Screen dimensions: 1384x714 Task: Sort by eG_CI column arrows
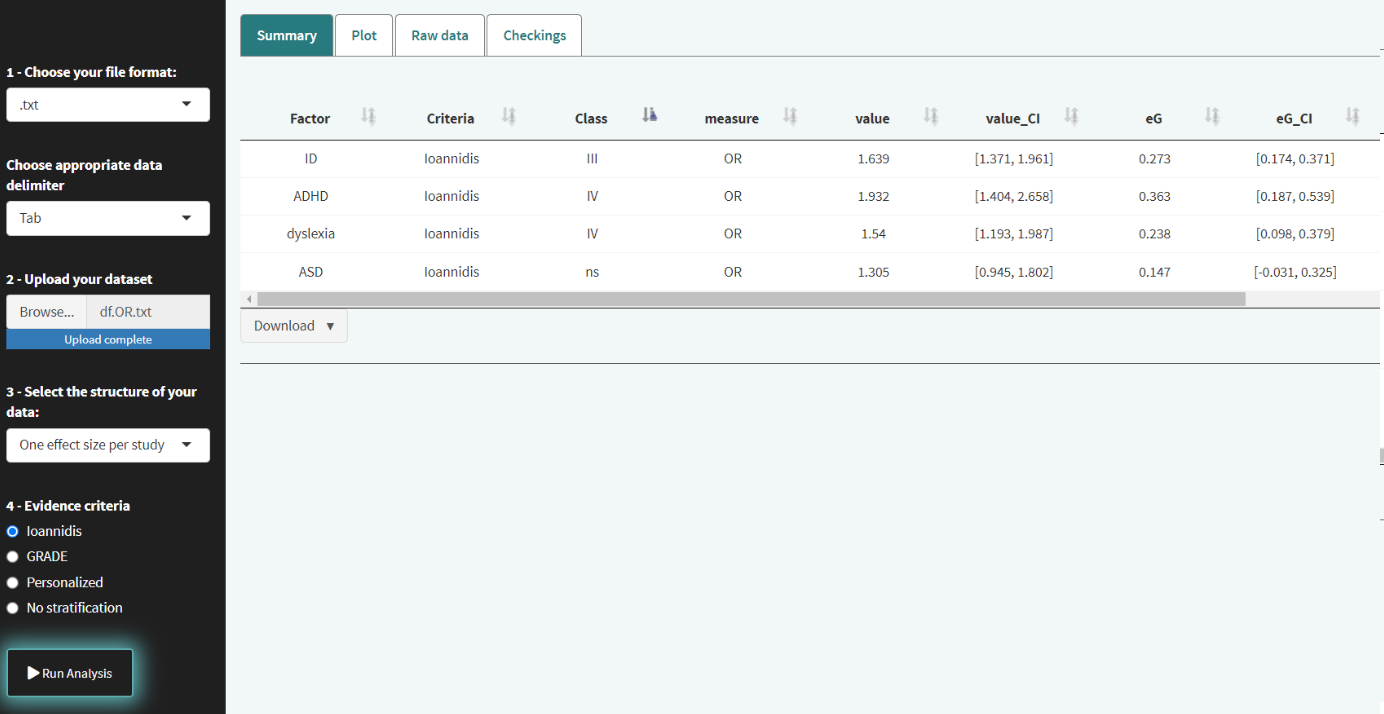coord(1353,117)
